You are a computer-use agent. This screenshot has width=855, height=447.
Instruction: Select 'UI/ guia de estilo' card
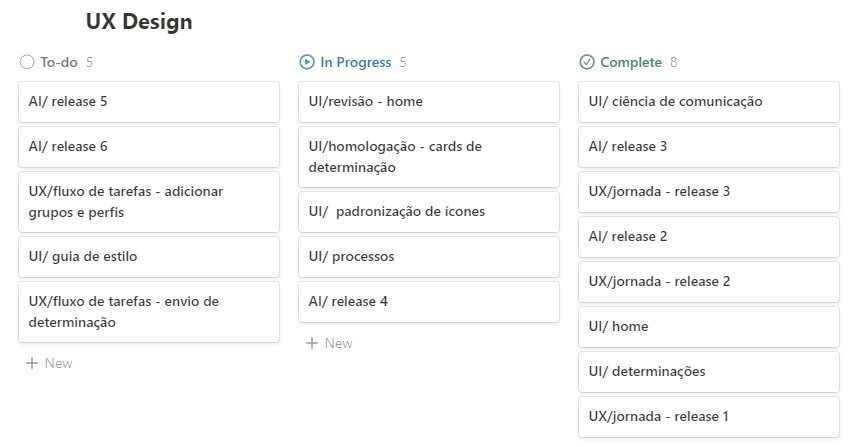click(148, 257)
